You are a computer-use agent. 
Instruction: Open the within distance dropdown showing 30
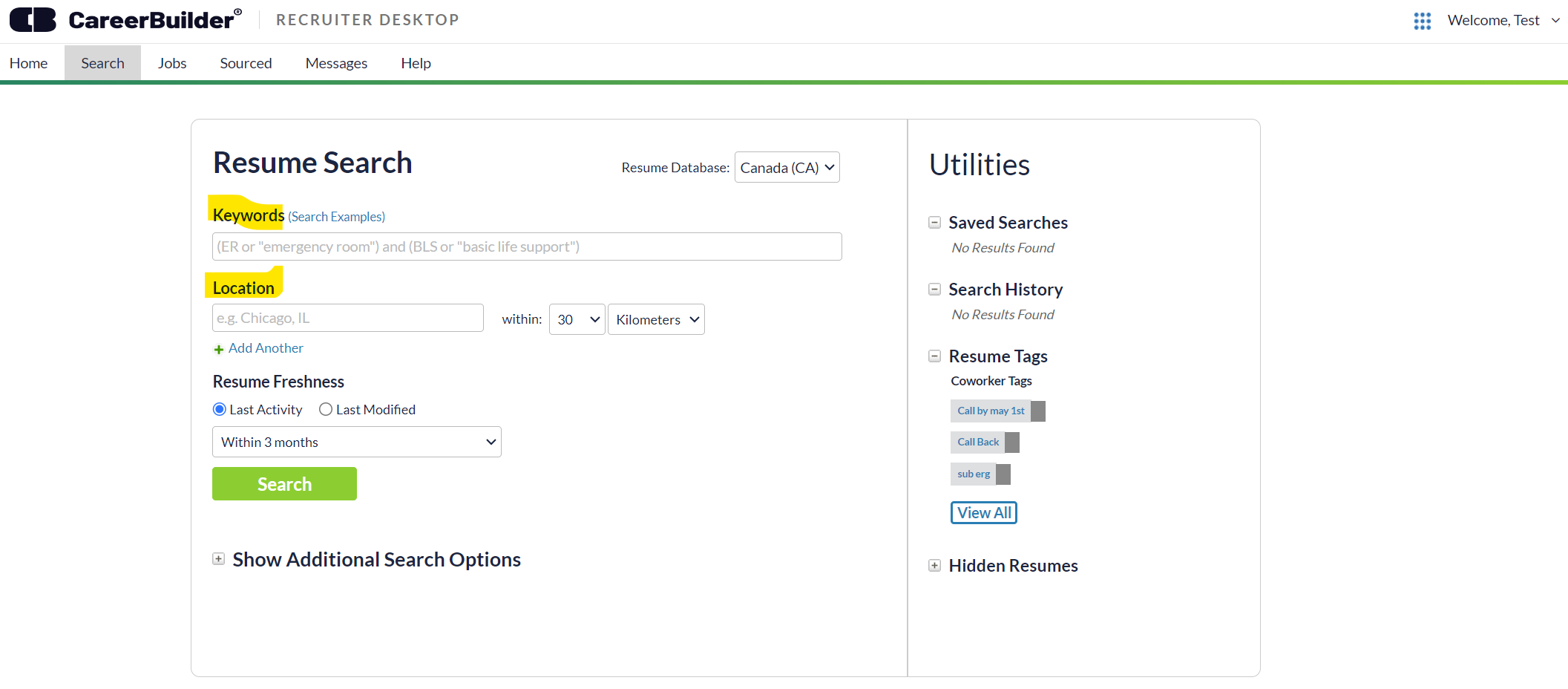click(577, 320)
